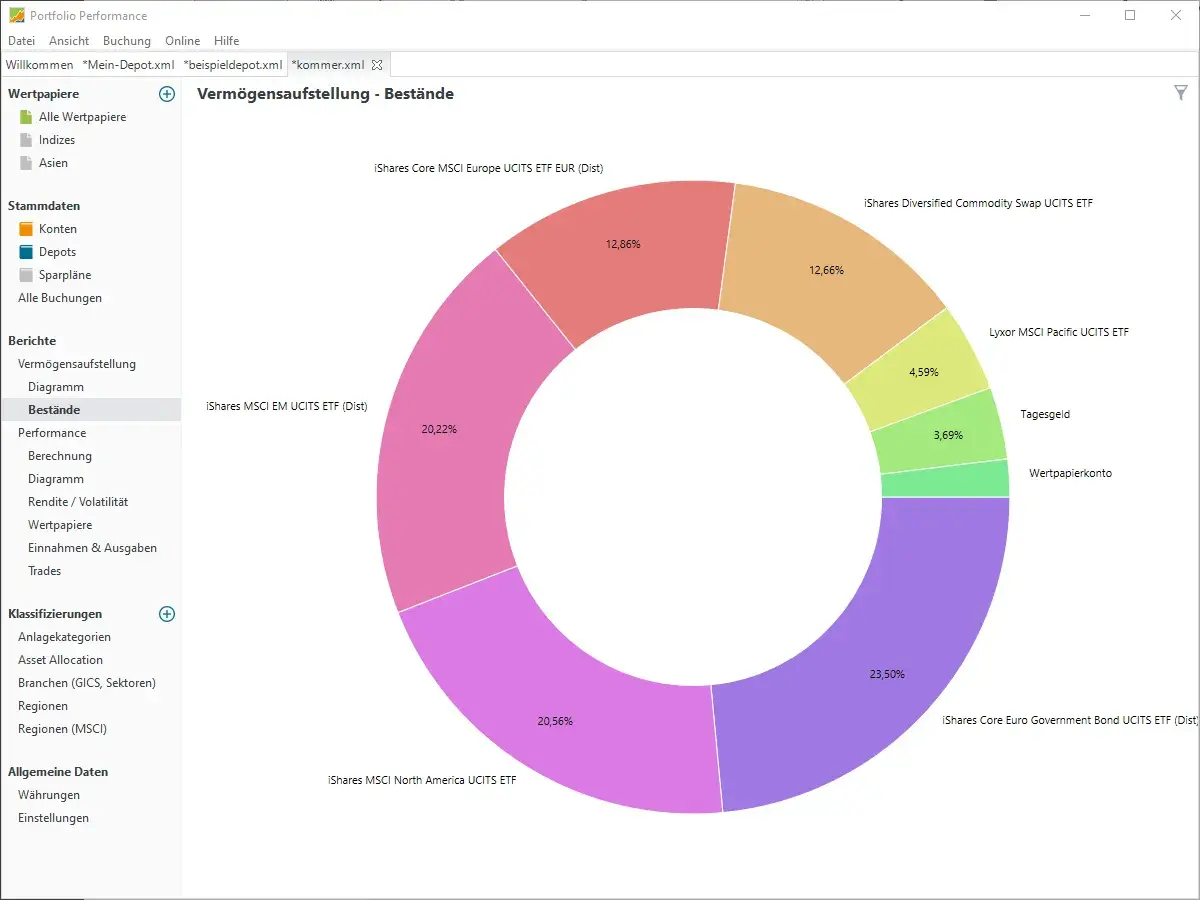Open Berechnung under Performance
Viewport: 1200px width, 900px height.
[60, 456]
